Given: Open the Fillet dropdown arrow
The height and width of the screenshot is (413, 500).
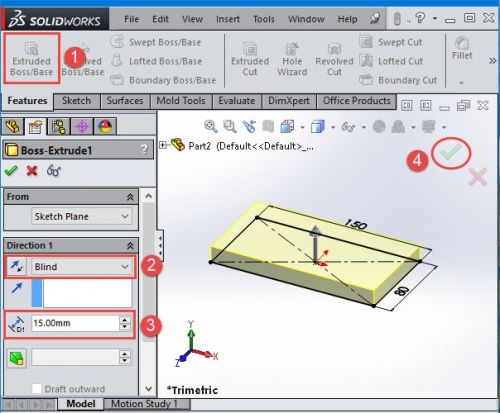Looking at the screenshot, I should (461, 83).
